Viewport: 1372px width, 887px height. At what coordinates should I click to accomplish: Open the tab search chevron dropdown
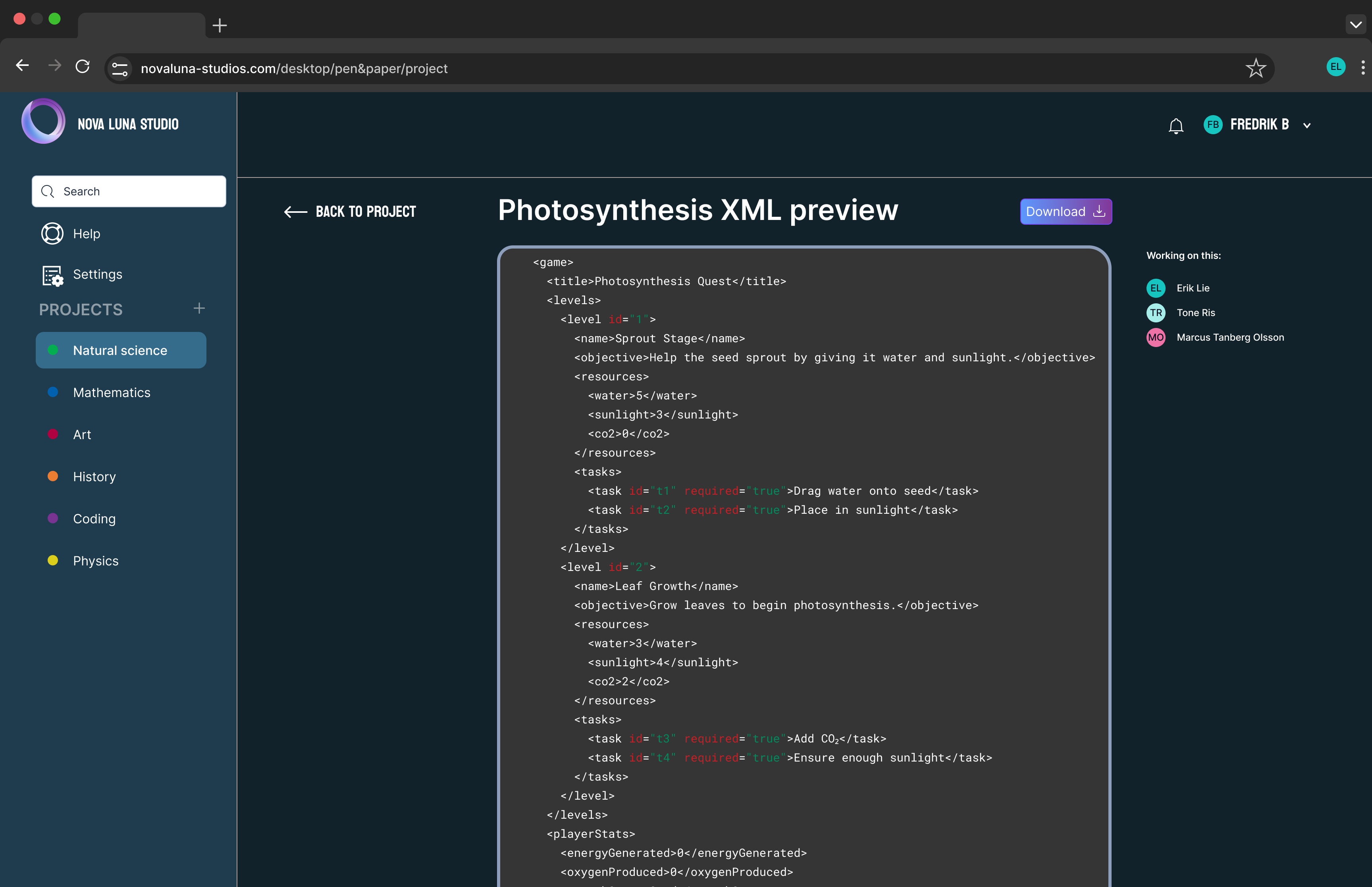tap(1356, 24)
